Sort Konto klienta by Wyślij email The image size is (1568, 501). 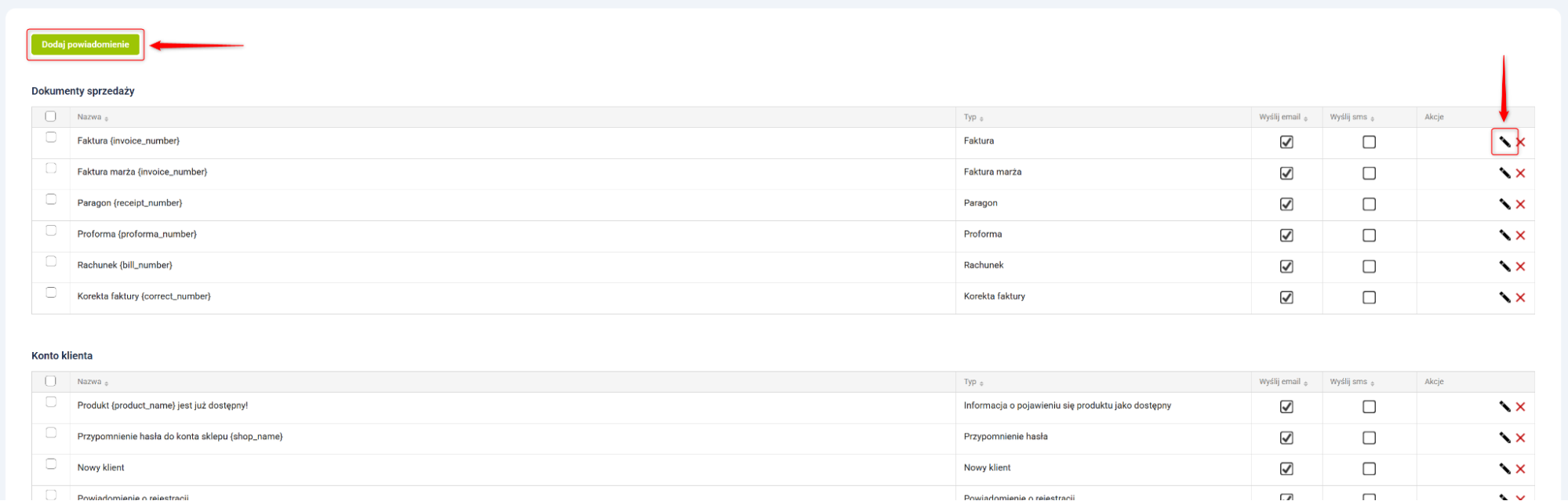tap(1282, 382)
